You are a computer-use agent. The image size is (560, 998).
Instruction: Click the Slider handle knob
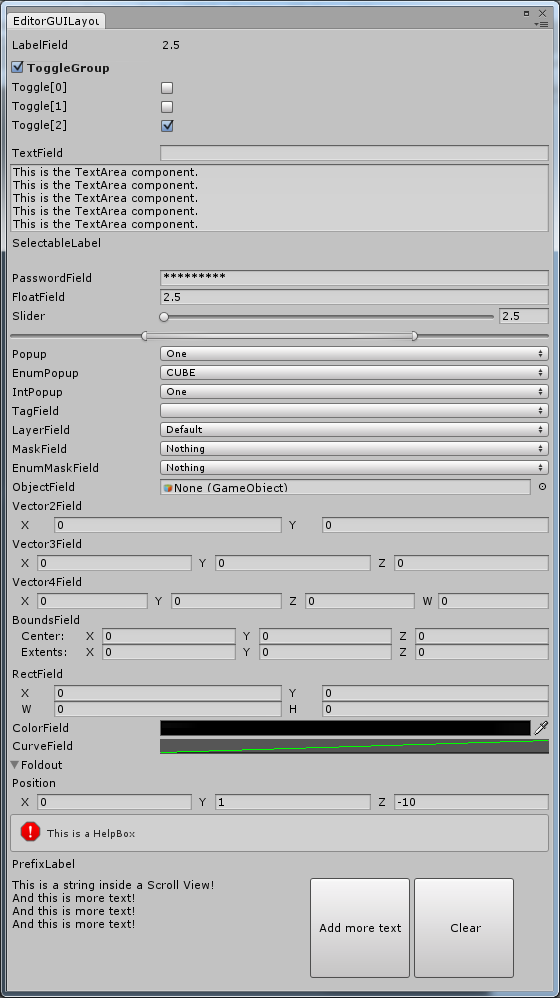164,316
